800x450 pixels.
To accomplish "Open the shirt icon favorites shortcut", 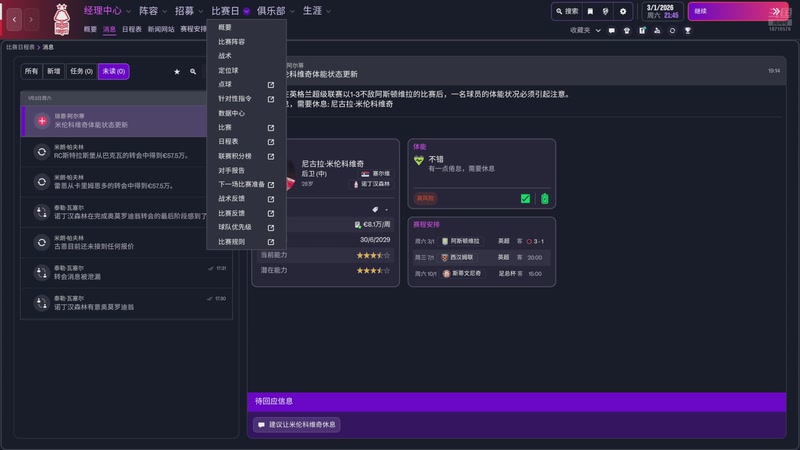I will [x=627, y=31].
